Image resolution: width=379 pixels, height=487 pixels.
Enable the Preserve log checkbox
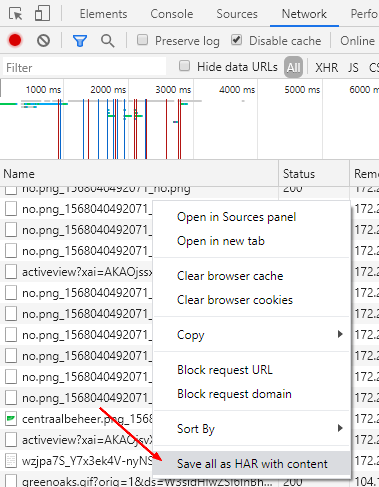(x=143, y=40)
